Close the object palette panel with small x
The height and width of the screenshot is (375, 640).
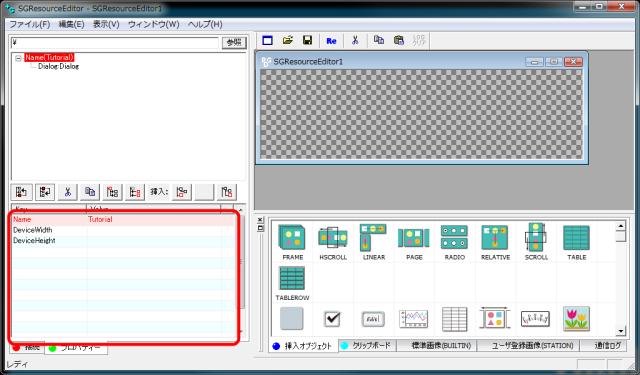tap(260, 220)
